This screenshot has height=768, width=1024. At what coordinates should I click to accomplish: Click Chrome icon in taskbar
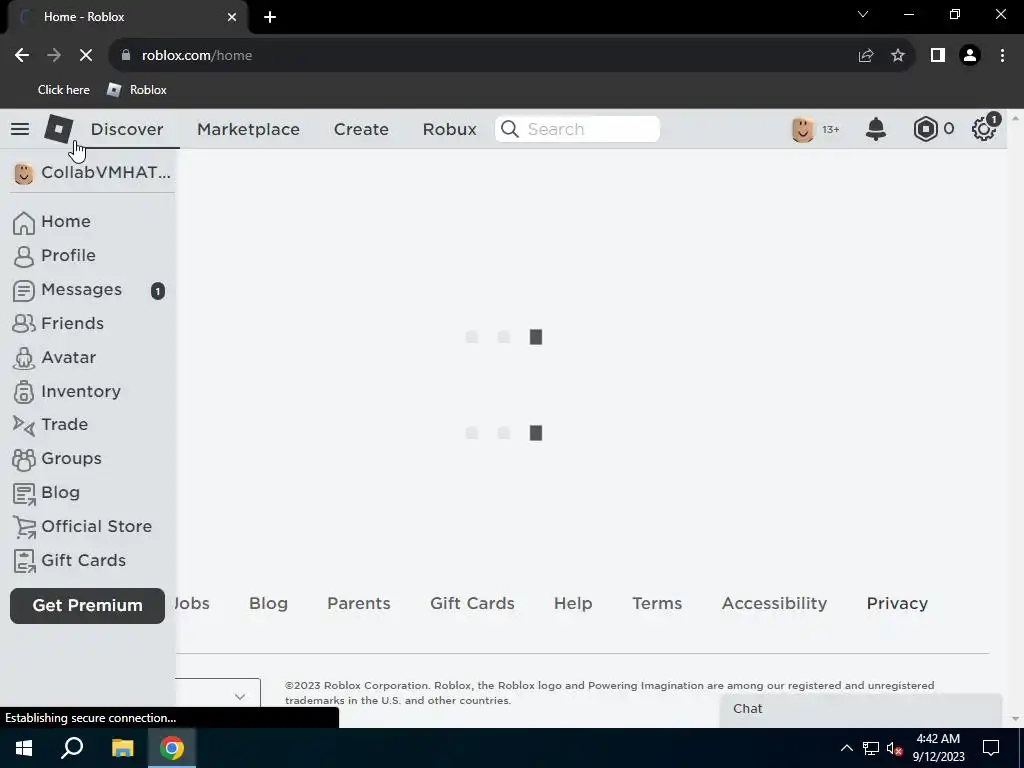(x=172, y=748)
